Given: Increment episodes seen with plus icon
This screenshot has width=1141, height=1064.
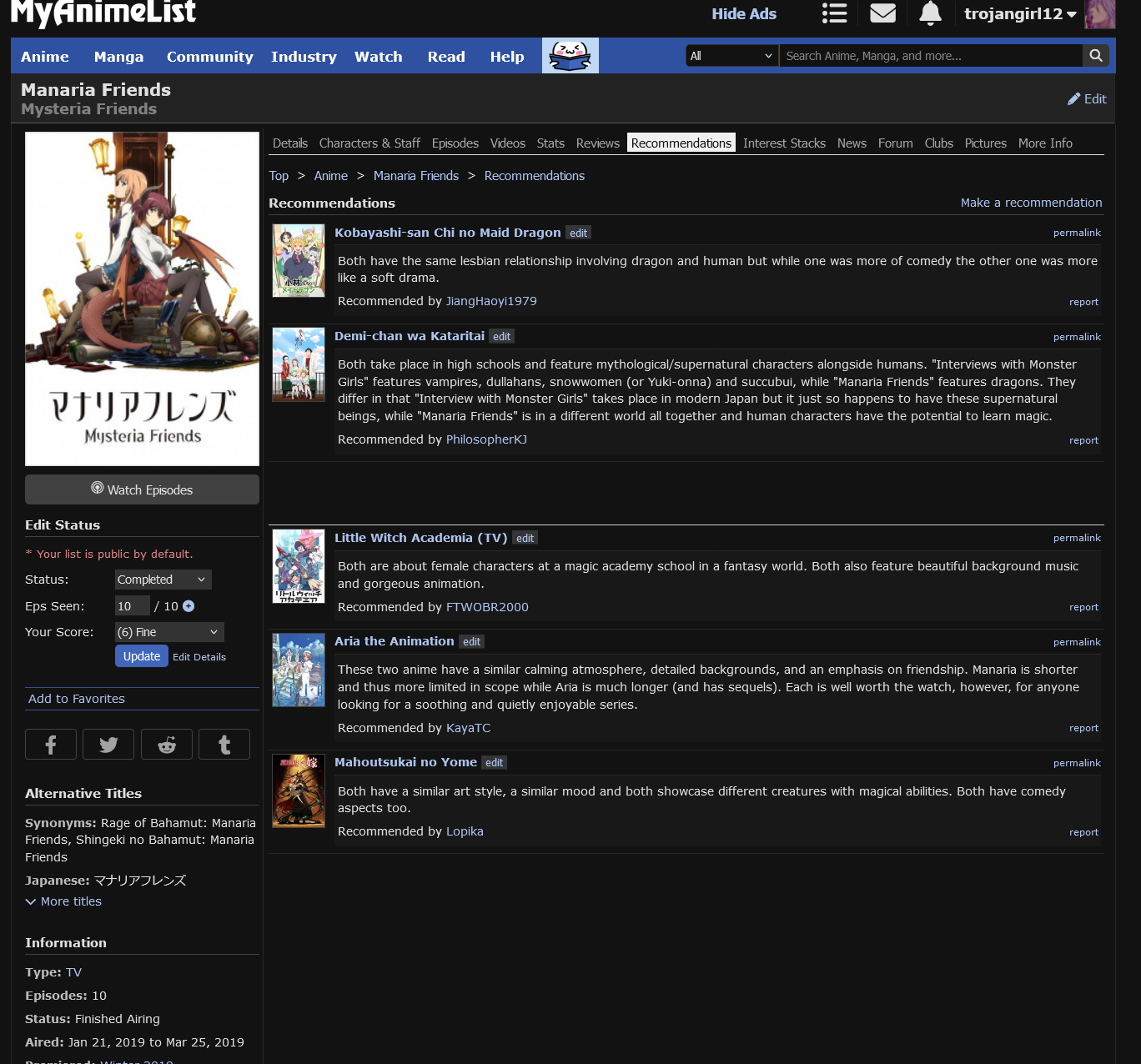Looking at the screenshot, I should click(x=188, y=606).
